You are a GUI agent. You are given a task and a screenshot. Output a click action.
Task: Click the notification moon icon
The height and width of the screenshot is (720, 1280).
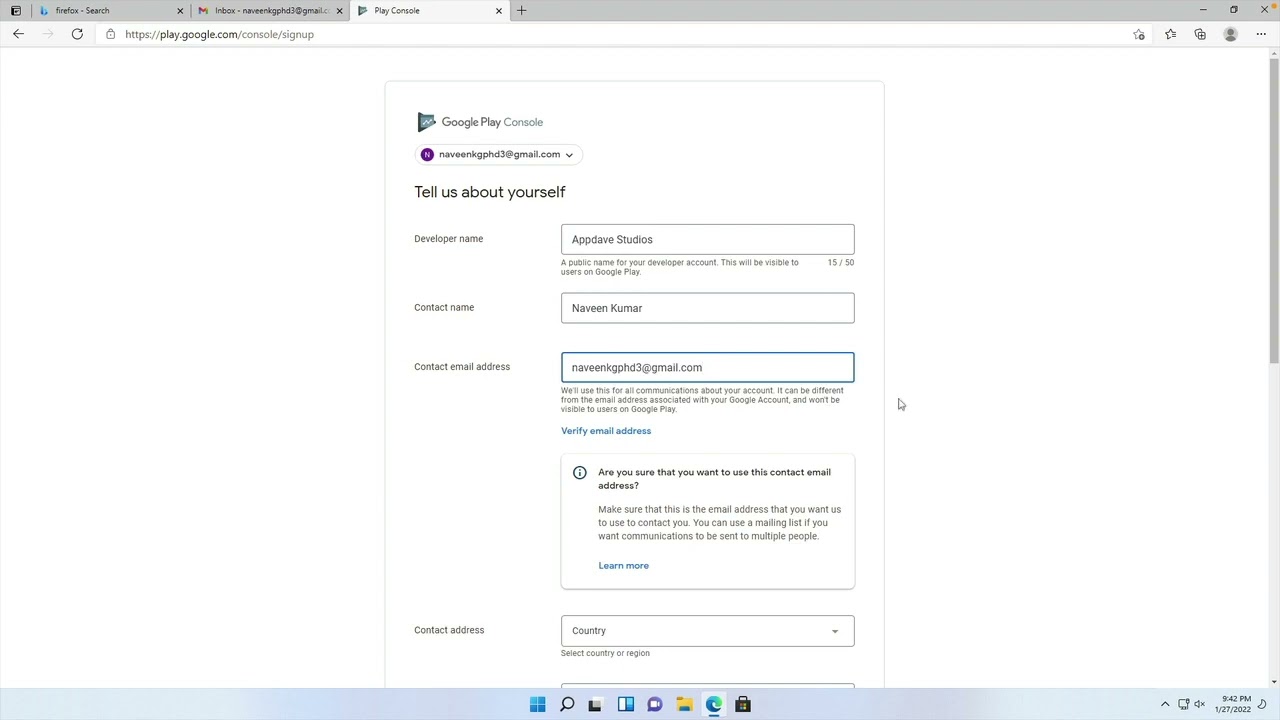(1263, 704)
